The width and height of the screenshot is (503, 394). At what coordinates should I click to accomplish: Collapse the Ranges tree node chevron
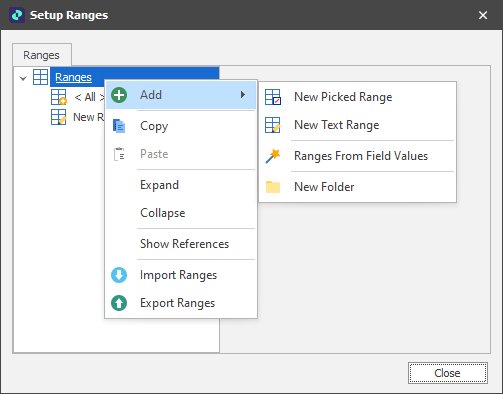coord(23,79)
